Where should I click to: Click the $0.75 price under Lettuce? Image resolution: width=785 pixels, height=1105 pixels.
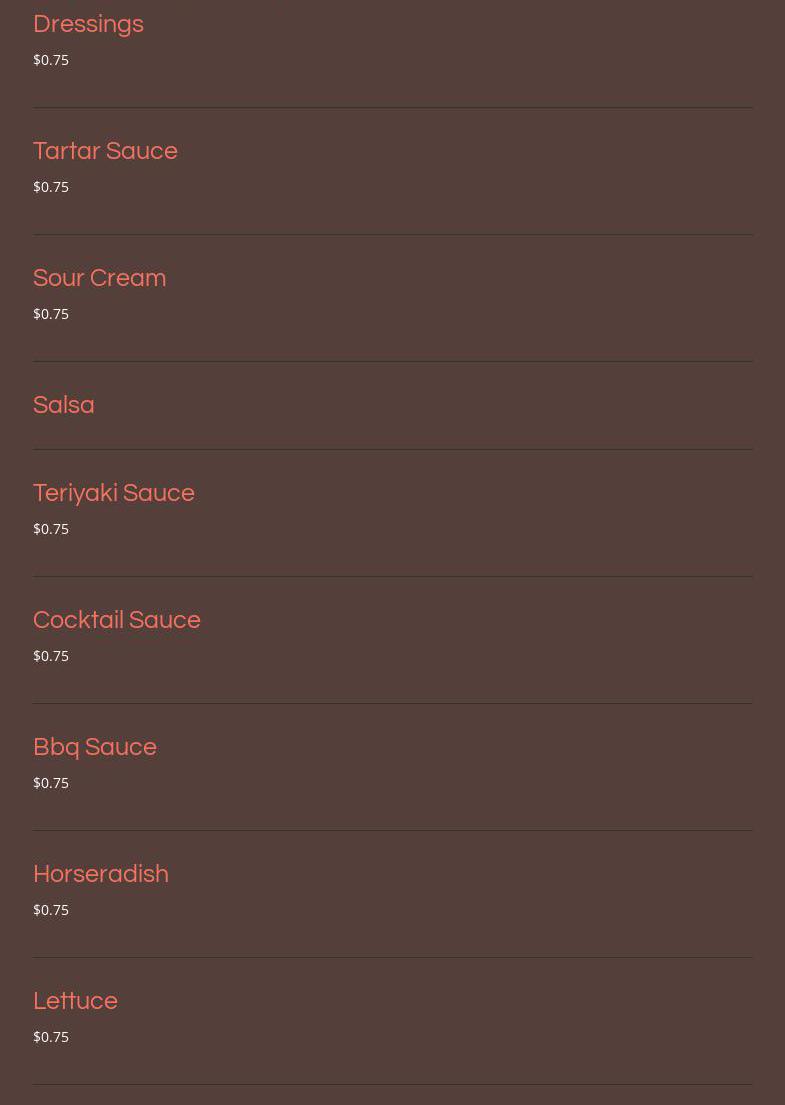51,1037
